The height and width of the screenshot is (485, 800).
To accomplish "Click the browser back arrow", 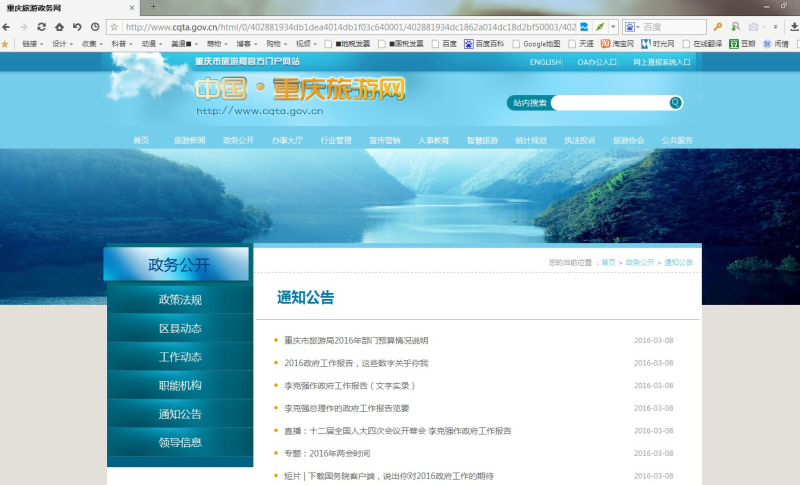I will tap(8, 26).
